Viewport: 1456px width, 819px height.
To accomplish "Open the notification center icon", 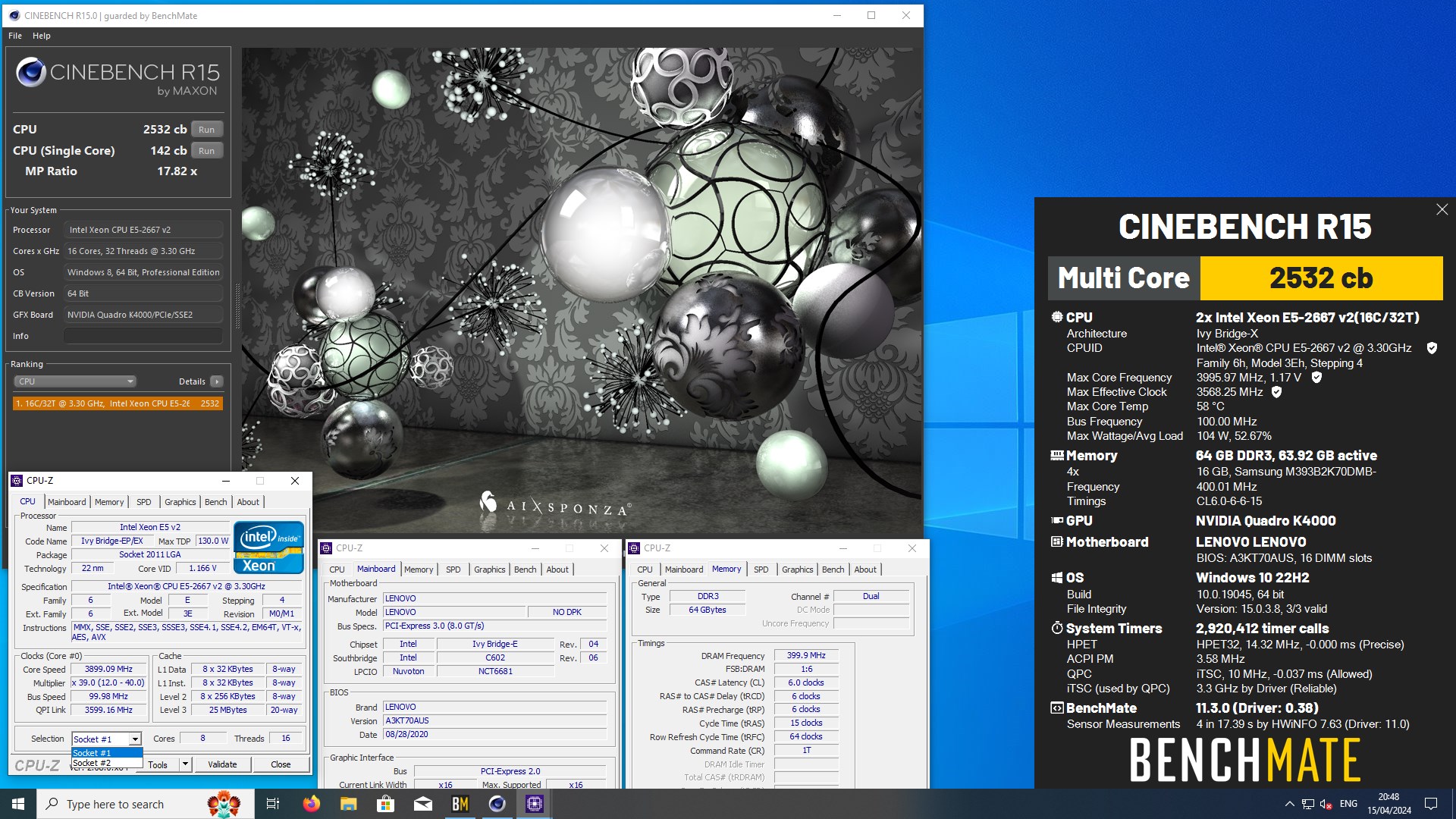I will pos(1432,804).
